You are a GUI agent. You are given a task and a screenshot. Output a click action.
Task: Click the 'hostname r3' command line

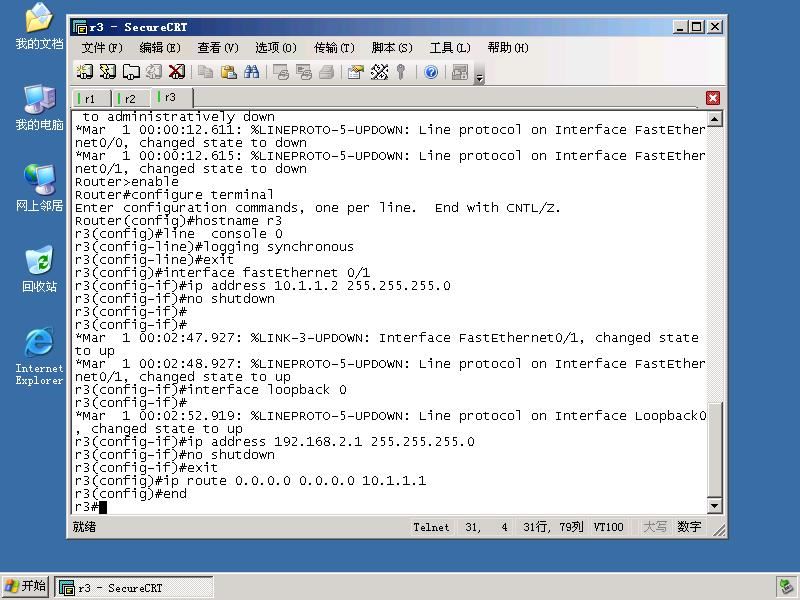178,221
